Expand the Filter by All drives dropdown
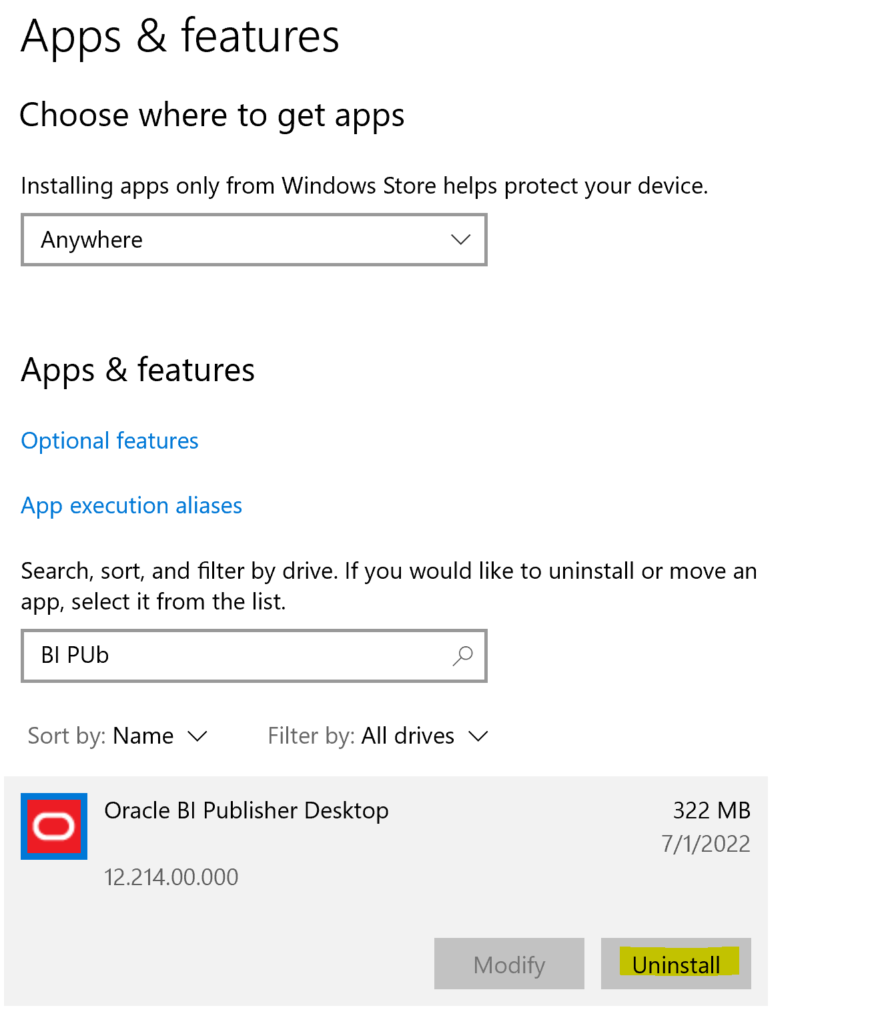Screen dimensions: 886x1024 pos(377,736)
